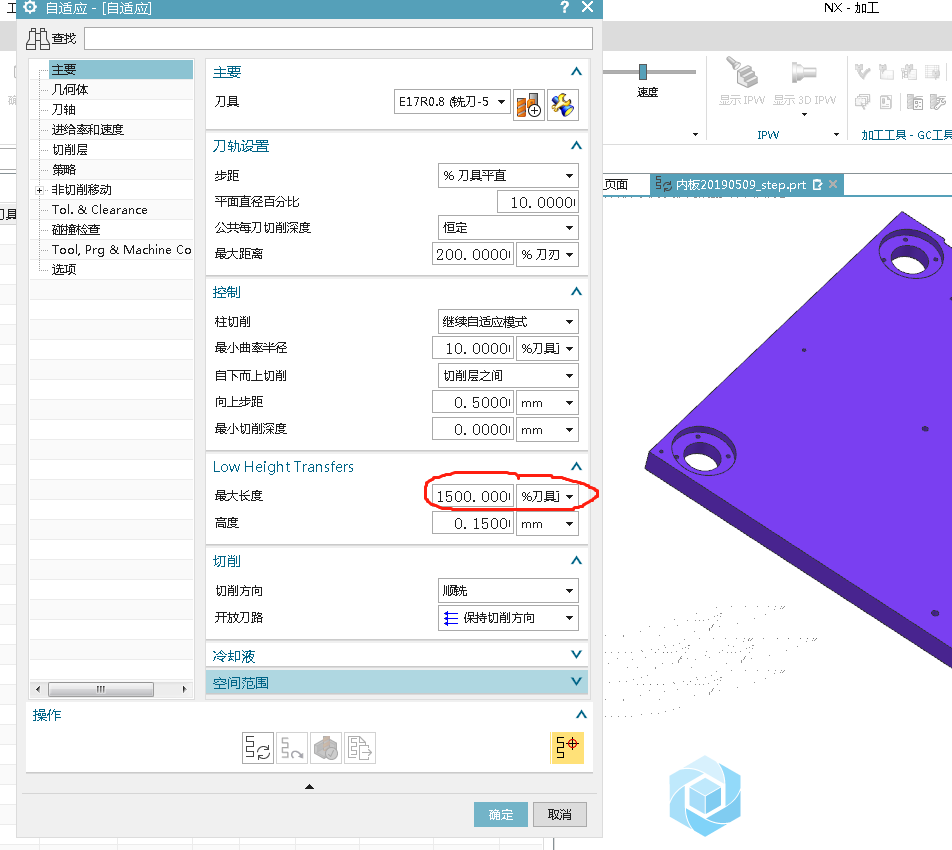Click the 取消 button
The image size is (952, 850).
point(560,814)
